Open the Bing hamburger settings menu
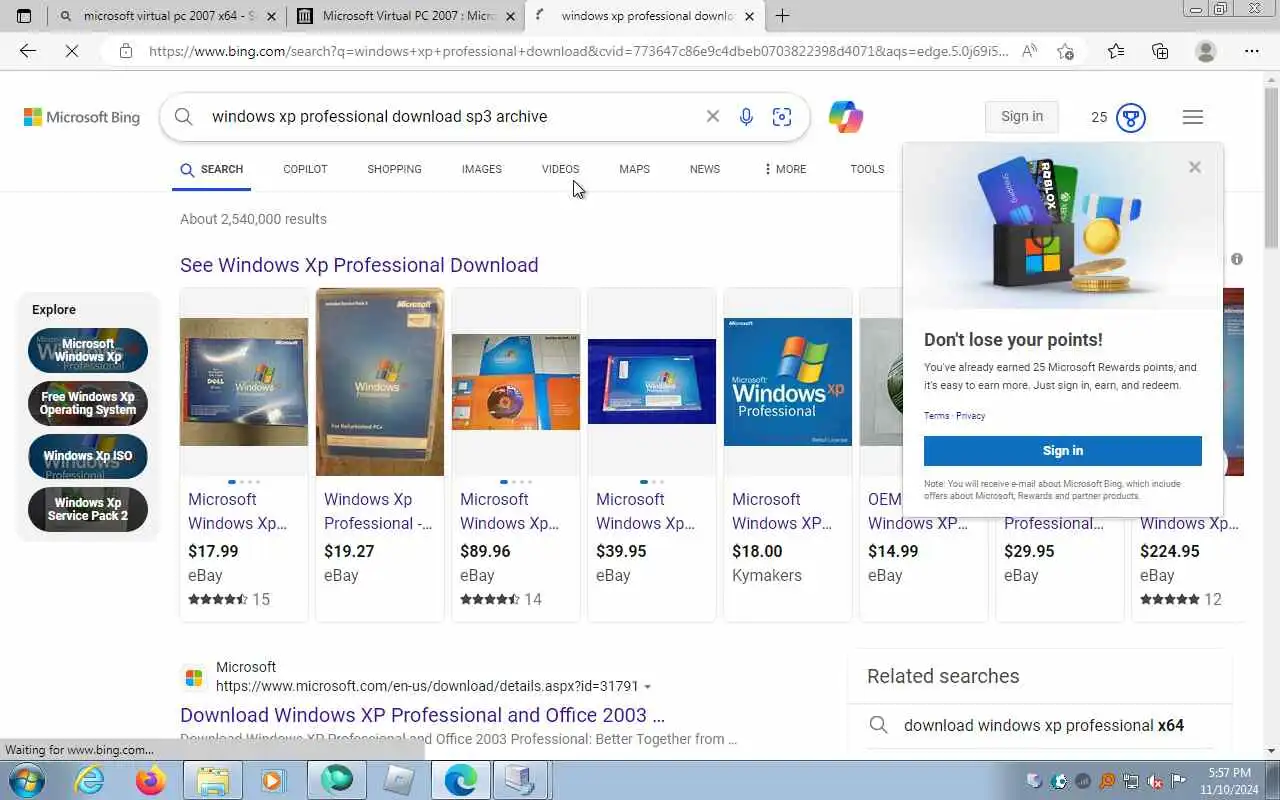1280x800 pixels. click(x=1192, y=117)
